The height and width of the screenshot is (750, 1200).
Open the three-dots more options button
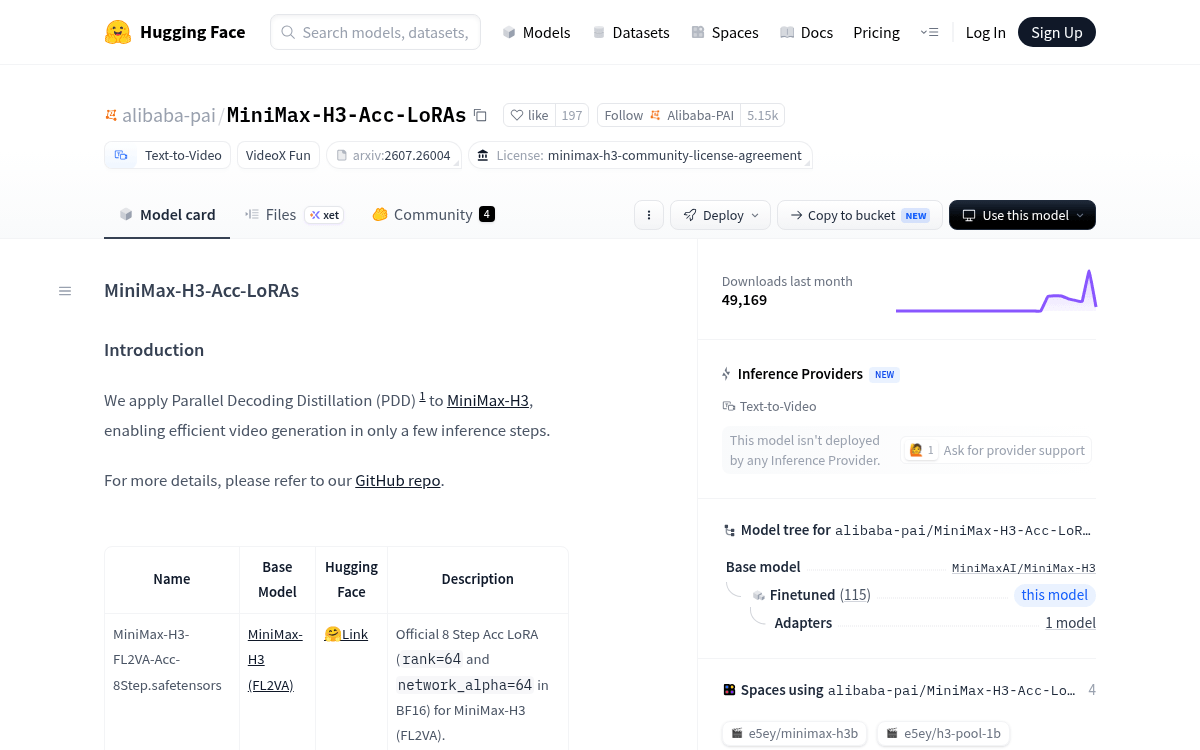(x=649, y=215)
